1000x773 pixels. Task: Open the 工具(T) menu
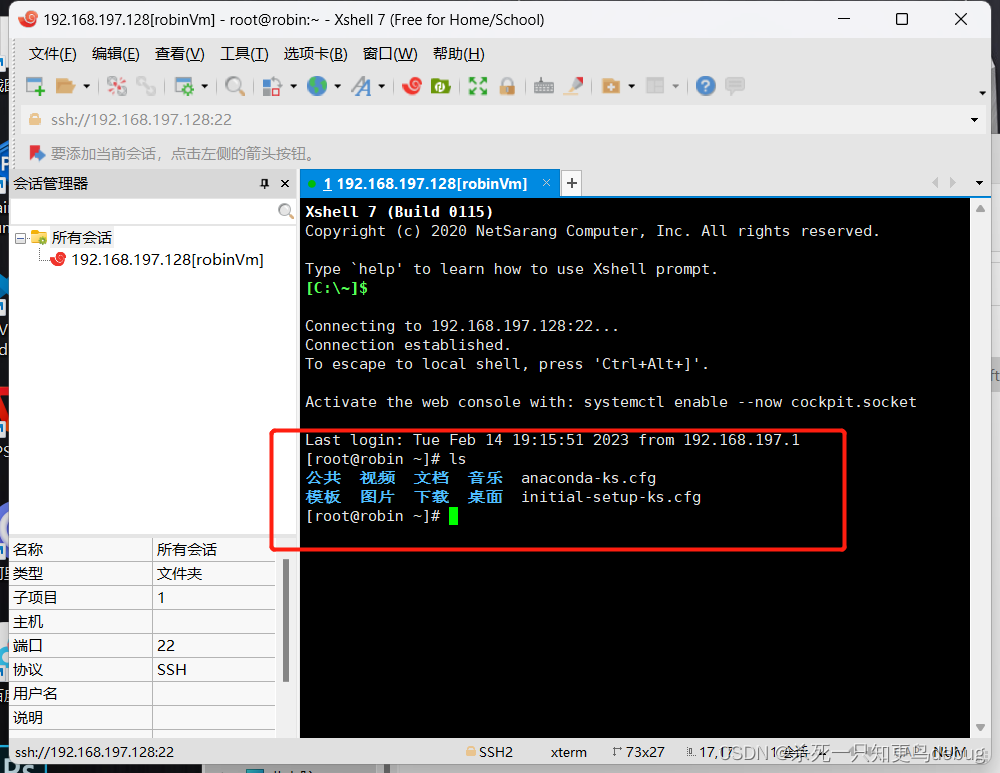pos(244,54)
